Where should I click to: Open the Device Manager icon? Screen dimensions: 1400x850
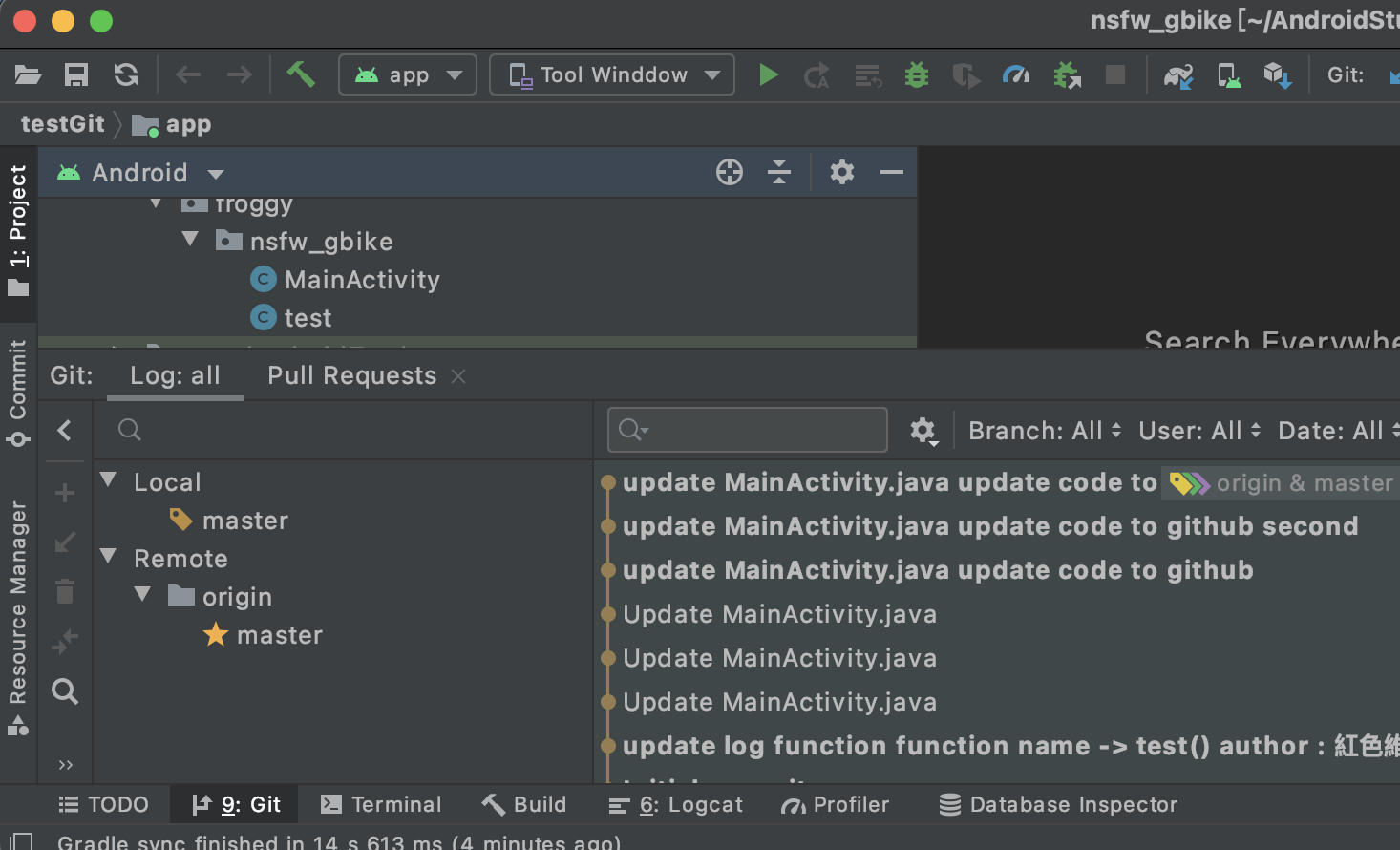point(1228,74)
